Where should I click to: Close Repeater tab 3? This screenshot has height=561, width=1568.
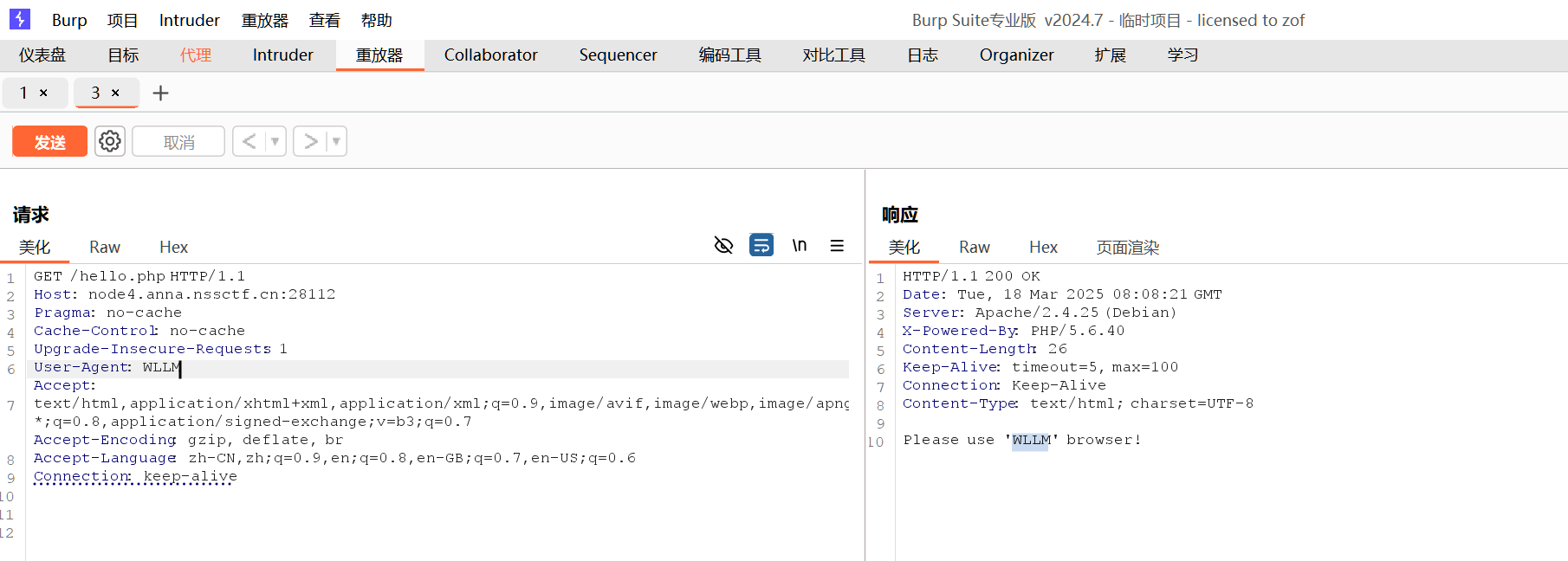point(115,93)
